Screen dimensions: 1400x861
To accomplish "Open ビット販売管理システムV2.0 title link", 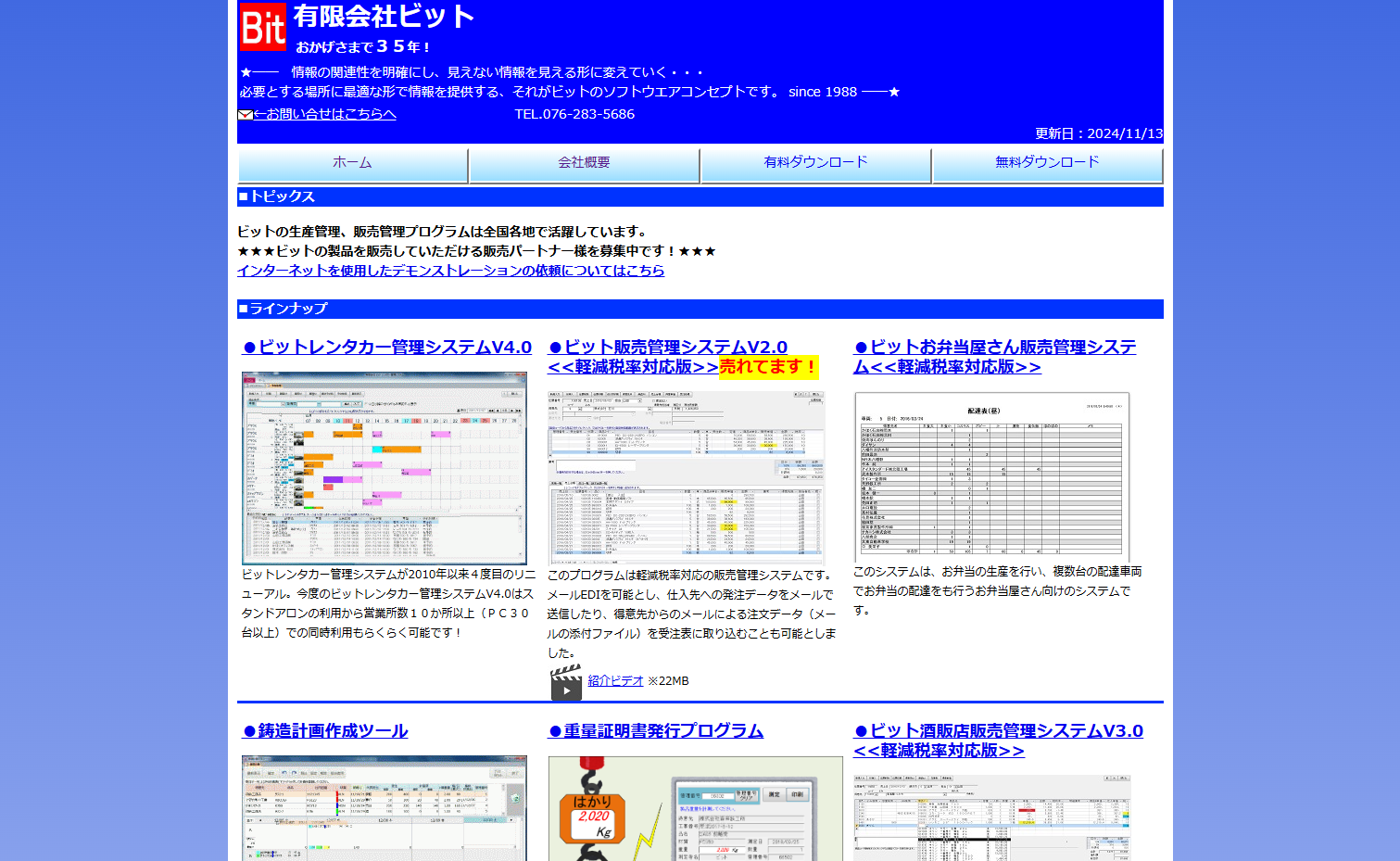I will point(667,348).
